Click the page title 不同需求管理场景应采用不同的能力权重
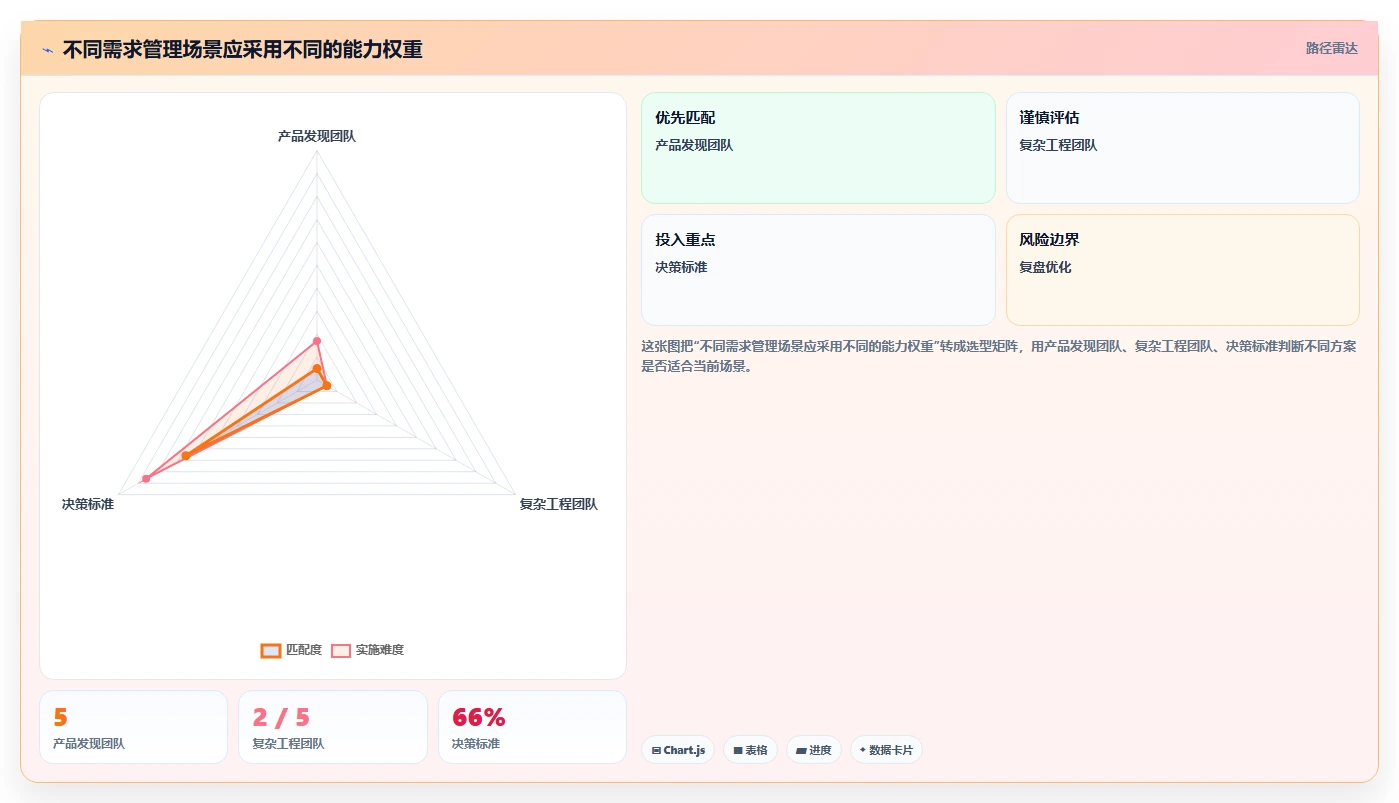Image resolution: width=1399 pixels, height=803 pixels. coord(242,49)
